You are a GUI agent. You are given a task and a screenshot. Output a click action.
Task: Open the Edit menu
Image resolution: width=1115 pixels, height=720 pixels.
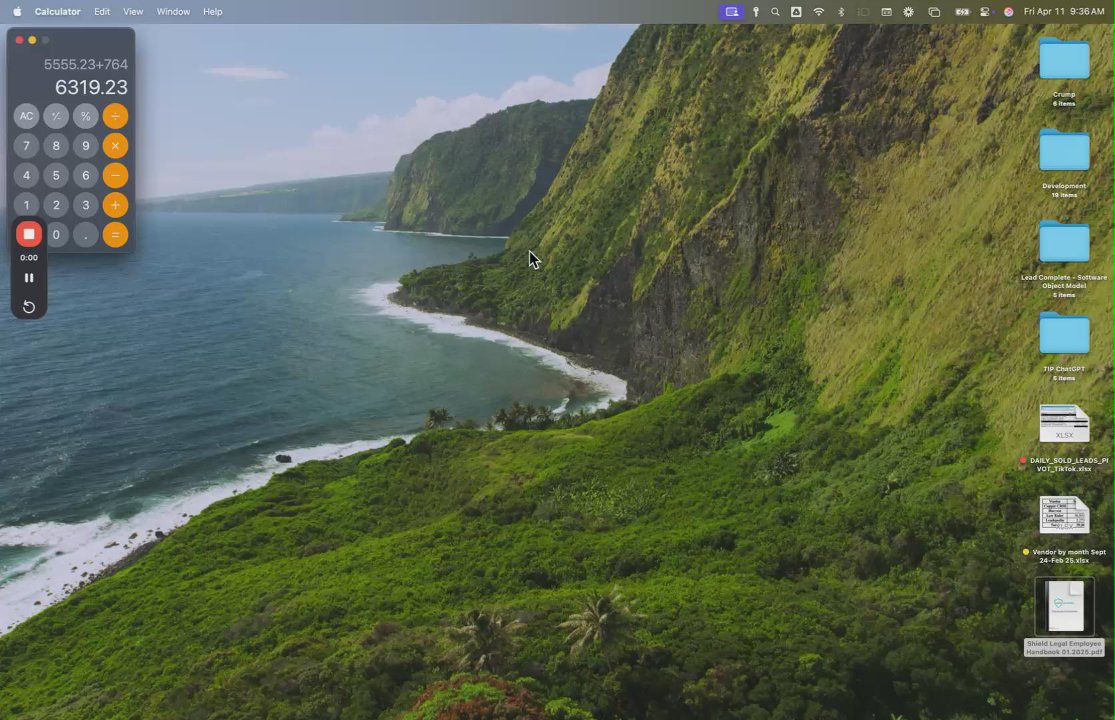tap(102, 11)
